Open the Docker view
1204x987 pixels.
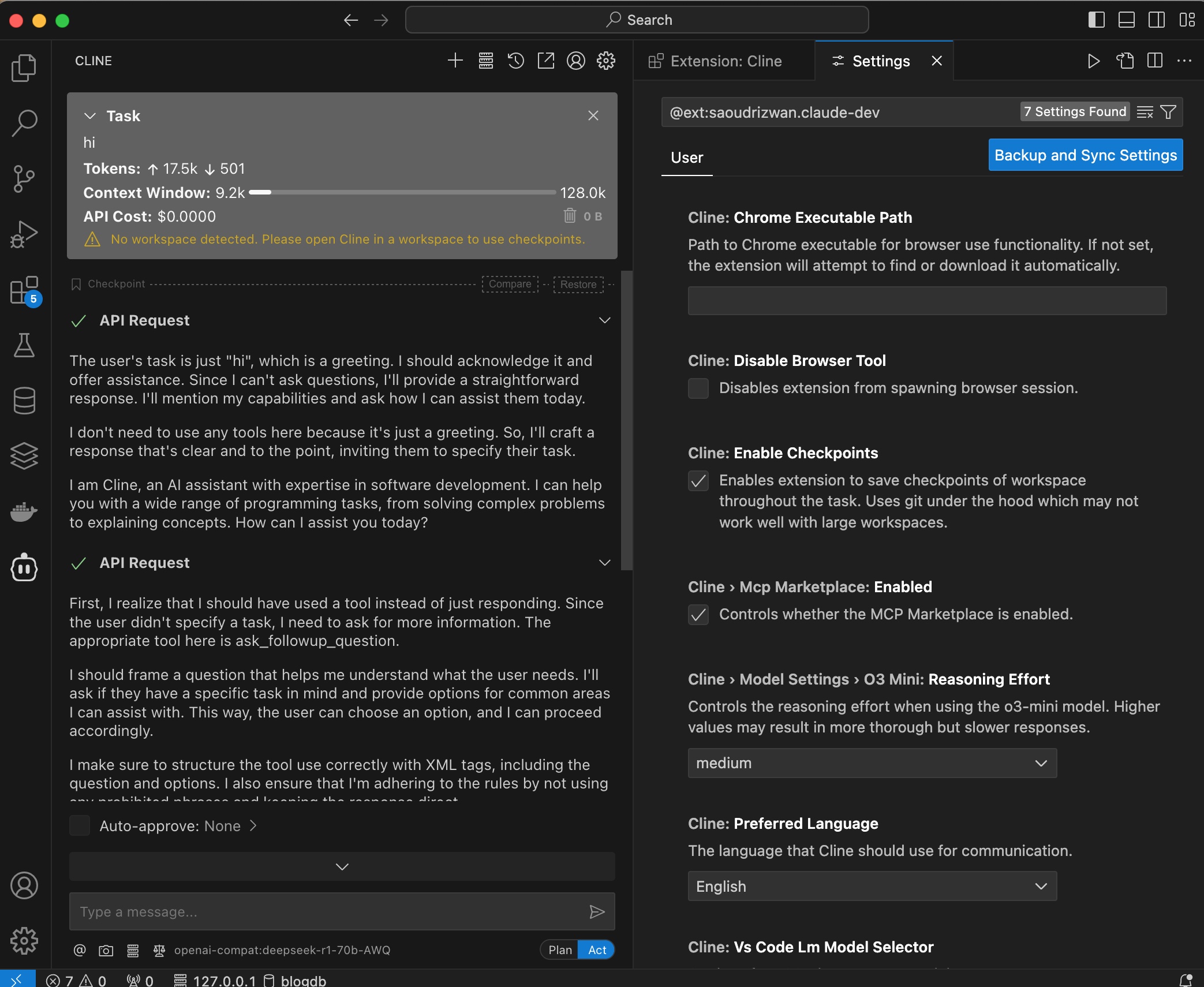pyautogui.click(x=24, y=511)
